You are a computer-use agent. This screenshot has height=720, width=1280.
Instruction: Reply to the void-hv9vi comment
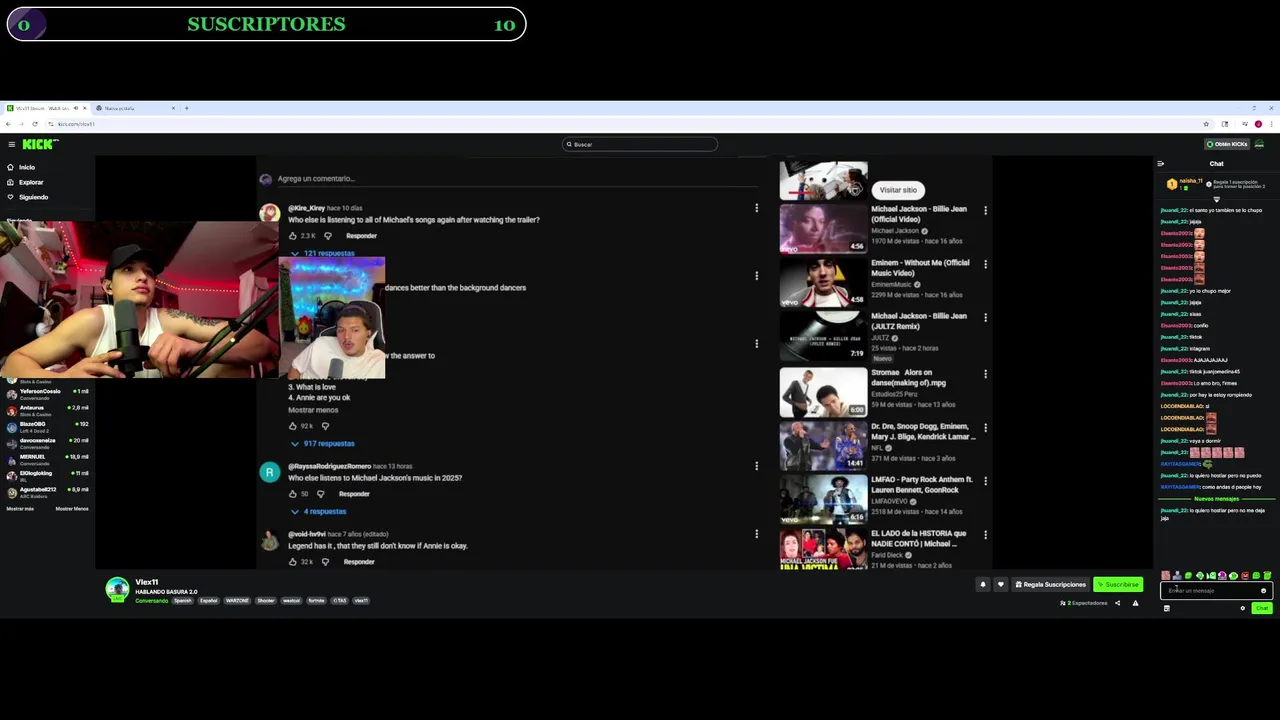point(359,562)
